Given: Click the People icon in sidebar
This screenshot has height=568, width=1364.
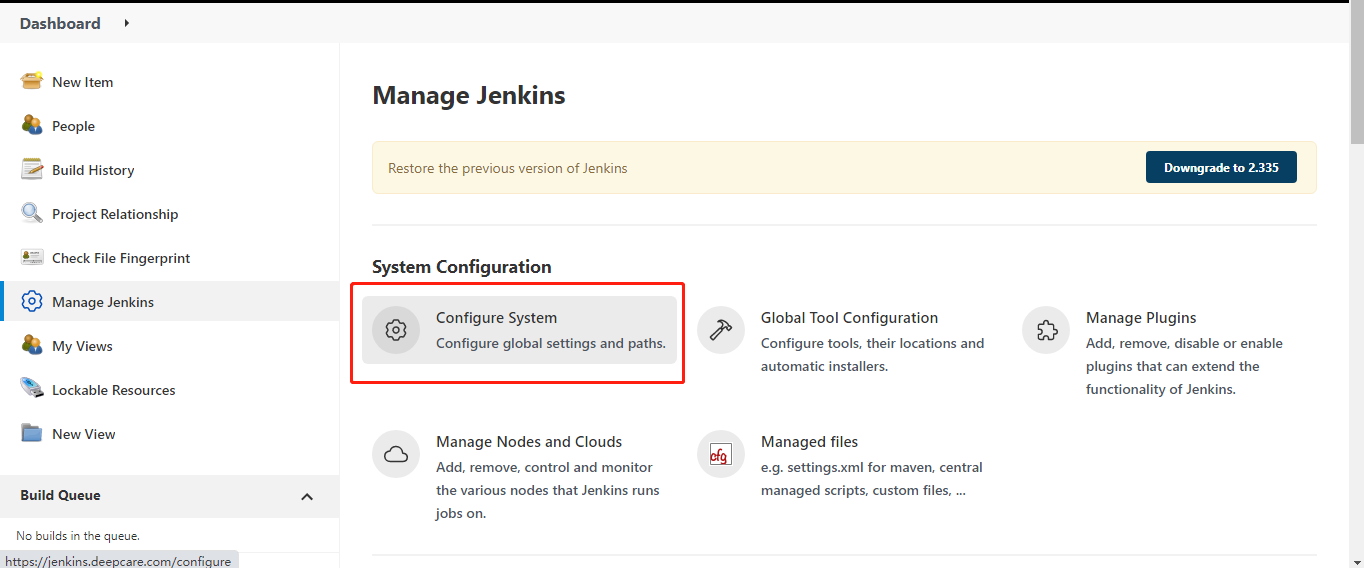Looking at the screenshot, I should [32, 125].
